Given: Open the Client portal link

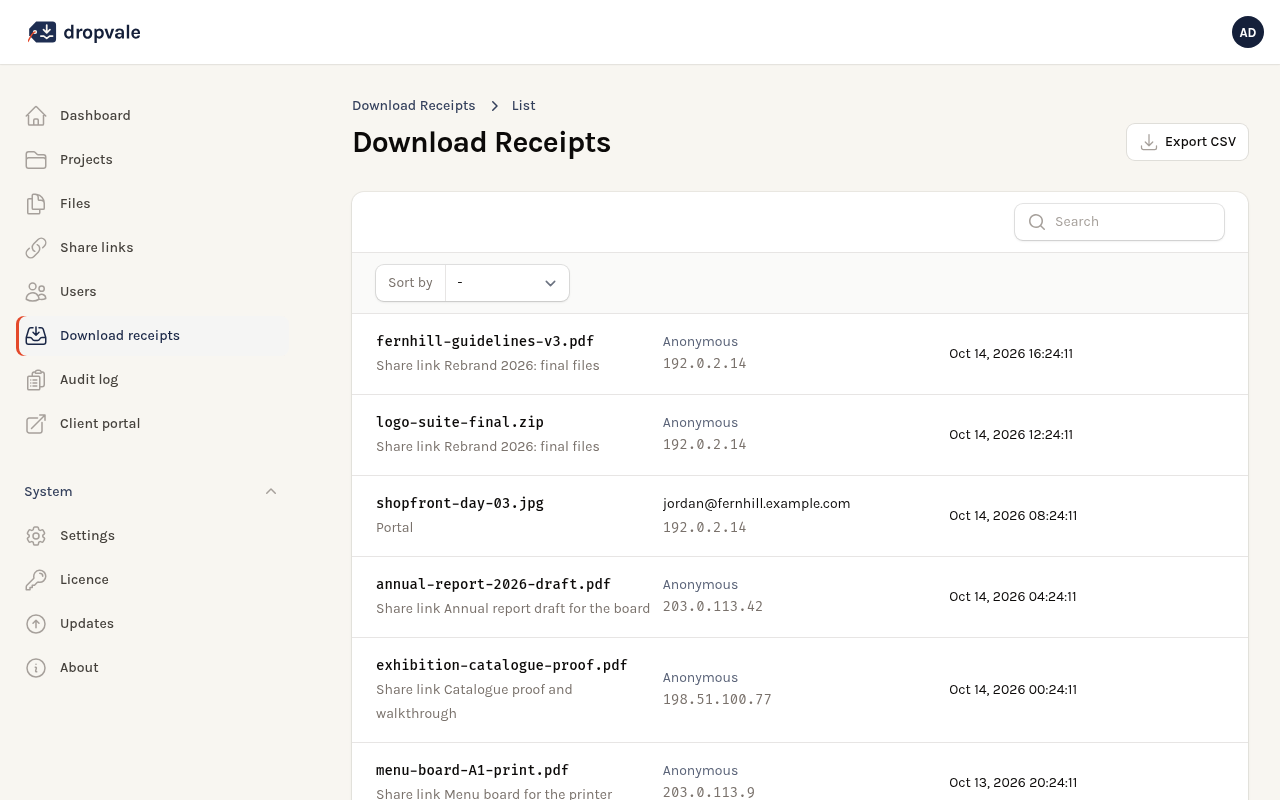Looking at the screenshot, I should point(152,424).
